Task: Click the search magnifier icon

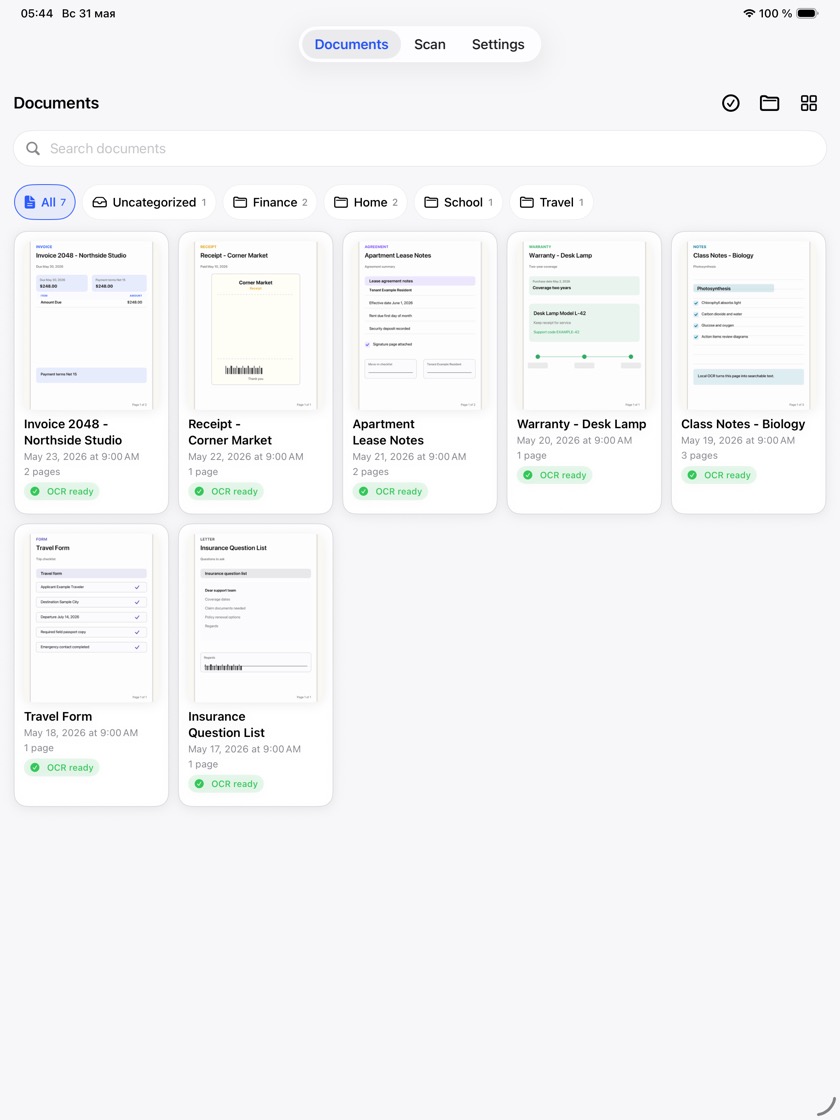Action: click(x=33, y=149)
